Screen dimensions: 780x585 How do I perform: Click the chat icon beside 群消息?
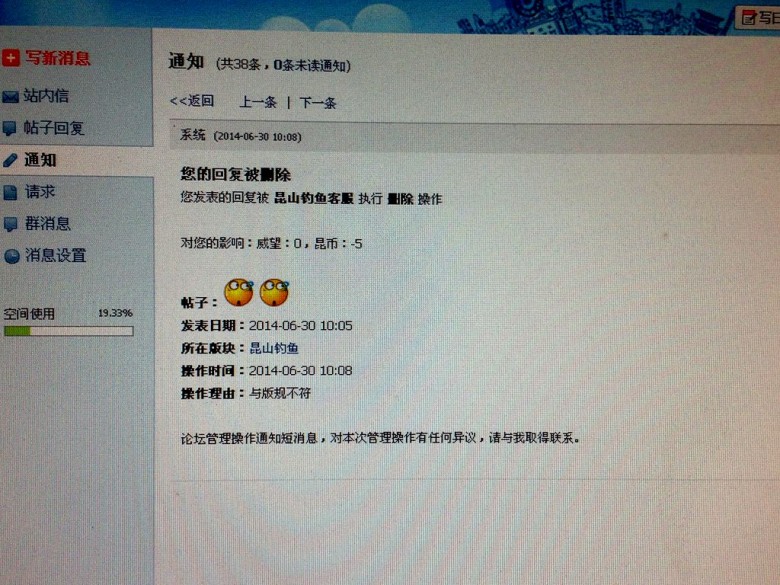tap(10, 224)
